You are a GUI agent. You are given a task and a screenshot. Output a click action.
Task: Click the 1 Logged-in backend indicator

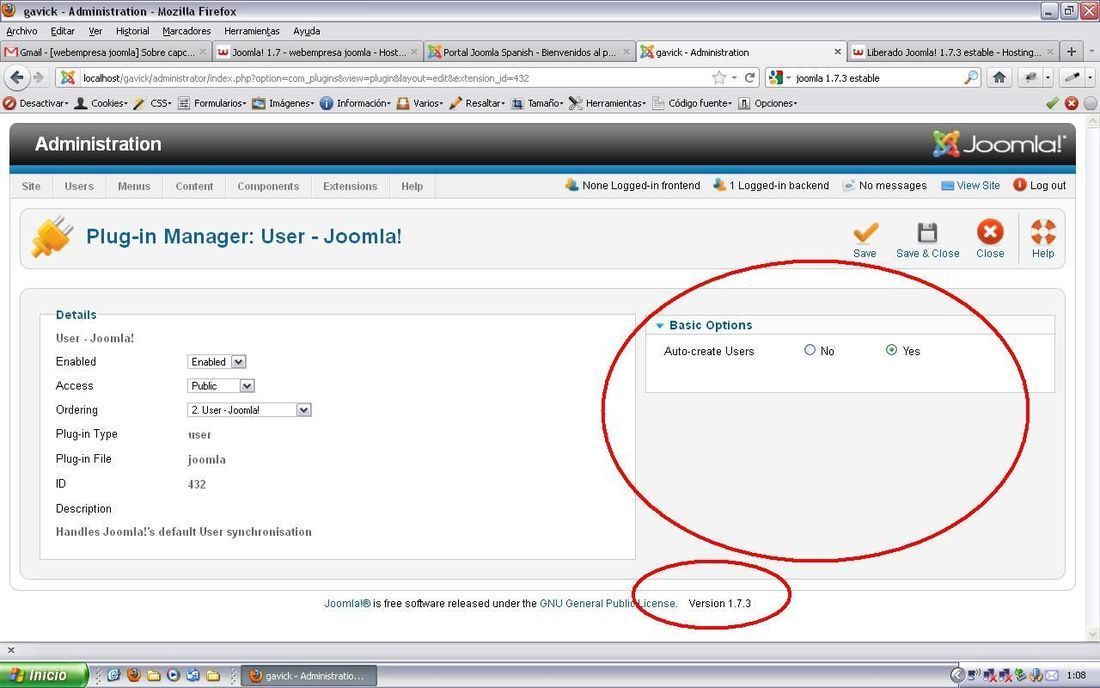(x=771, y=185)
